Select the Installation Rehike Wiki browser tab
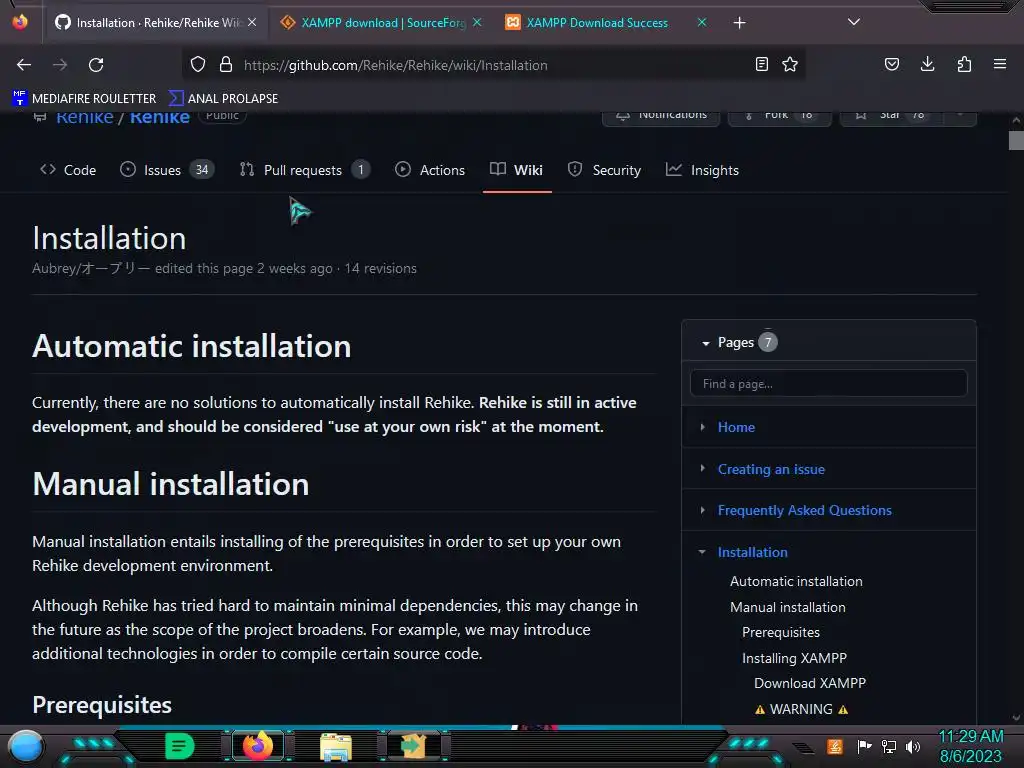Screen dimensions: 1024x768 155,23
